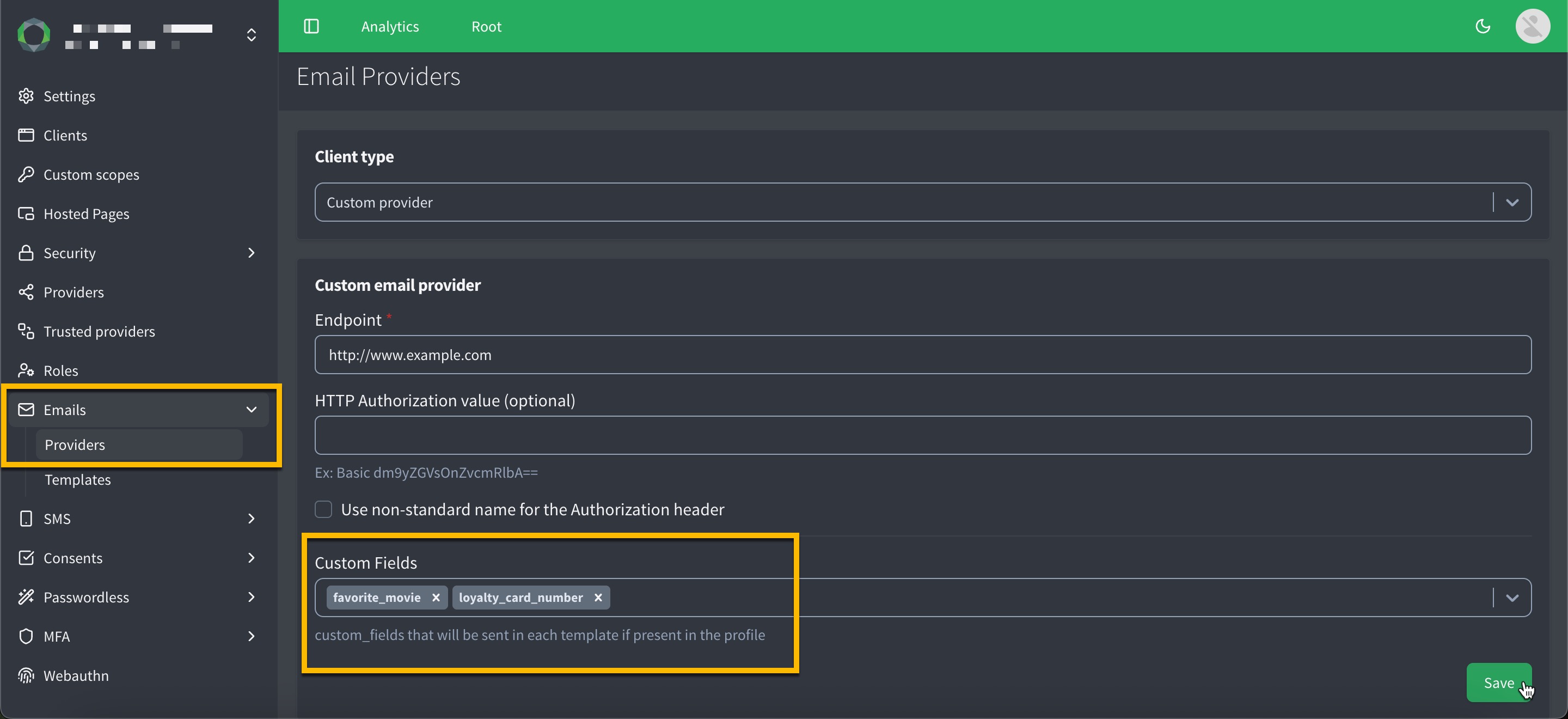Screen dimensions: 1568x719
Task: Enable non-standard Authorization header name
Action: pos(323,510)
